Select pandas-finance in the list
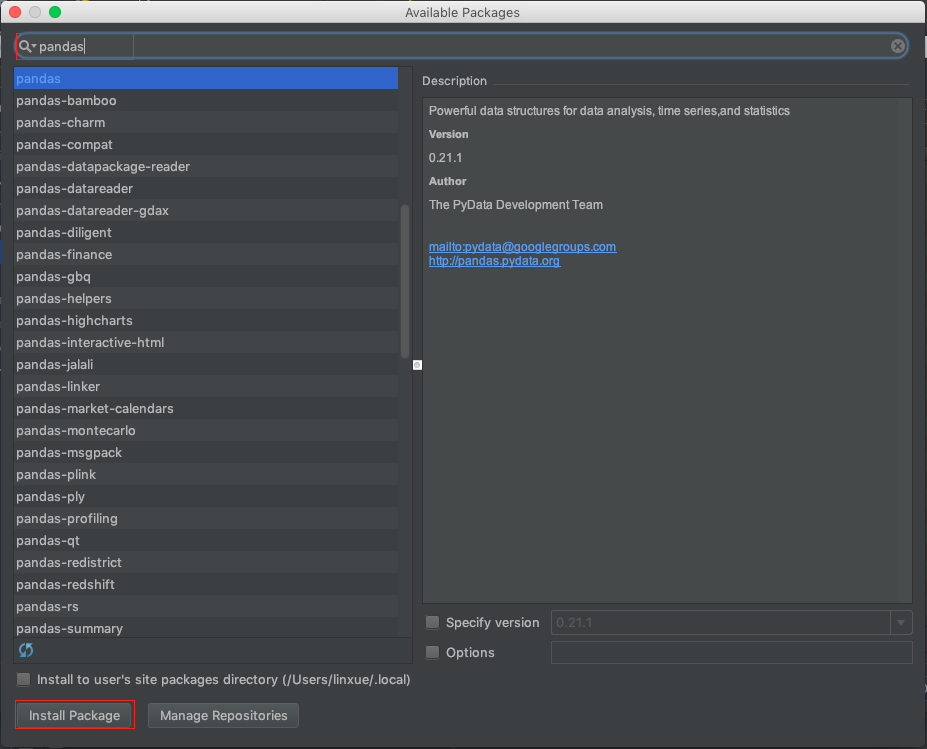This screenshot has width=927, height=749. [x=206, y=254]
